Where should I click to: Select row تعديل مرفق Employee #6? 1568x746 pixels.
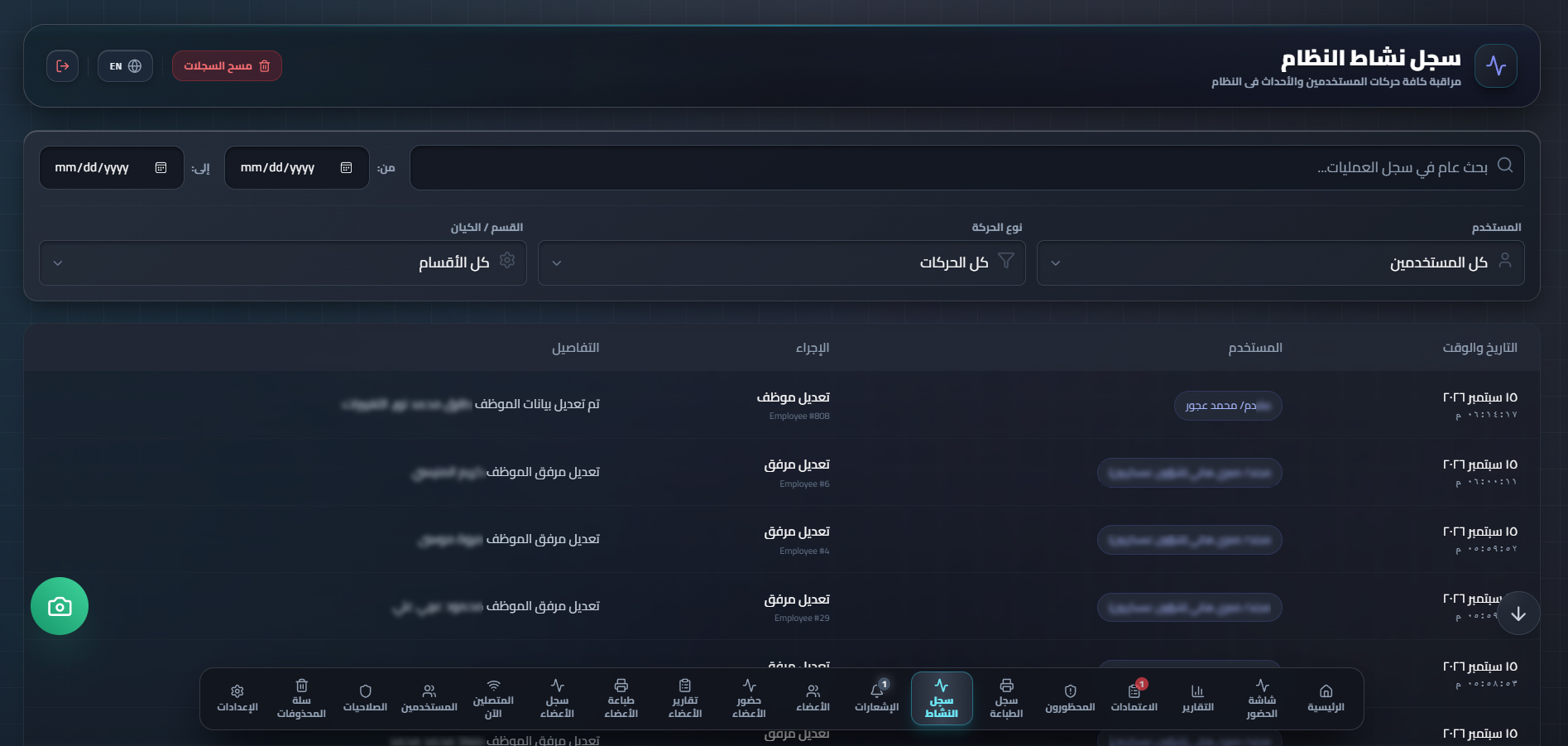(x=781, y=473)
